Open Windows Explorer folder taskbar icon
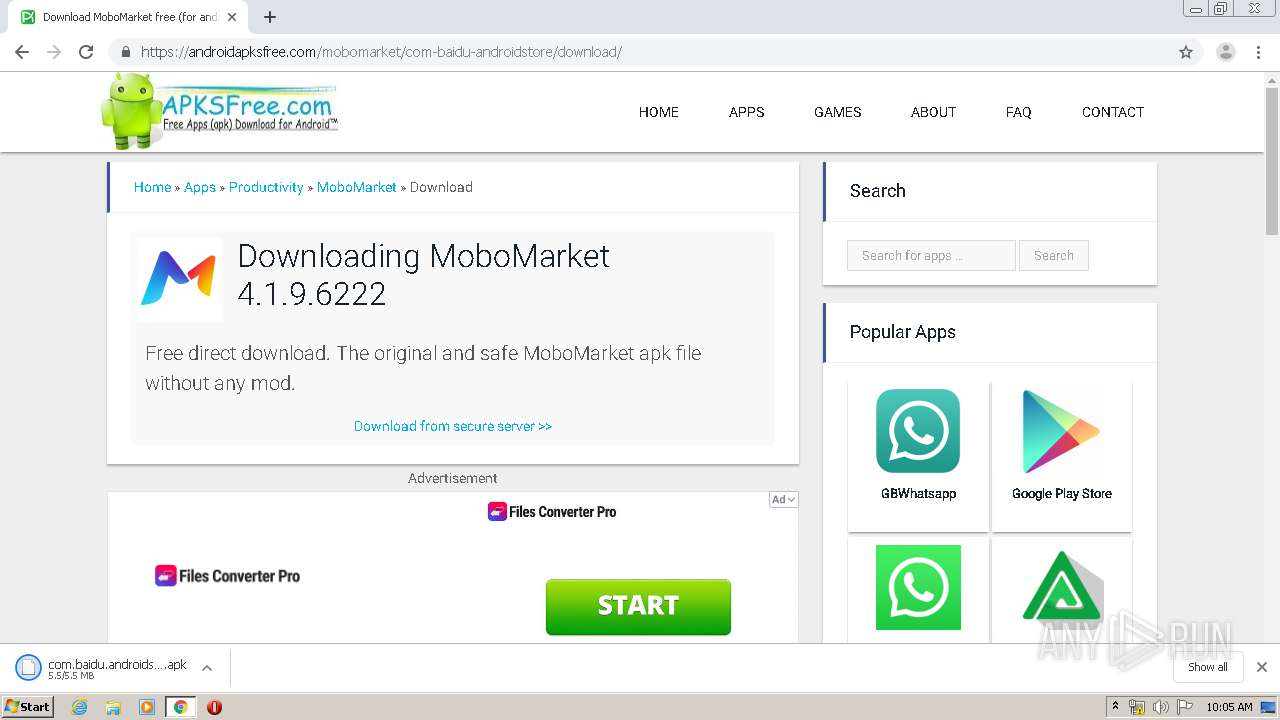Viewport: 1280px width, 720px height. (x=113, y=707)
